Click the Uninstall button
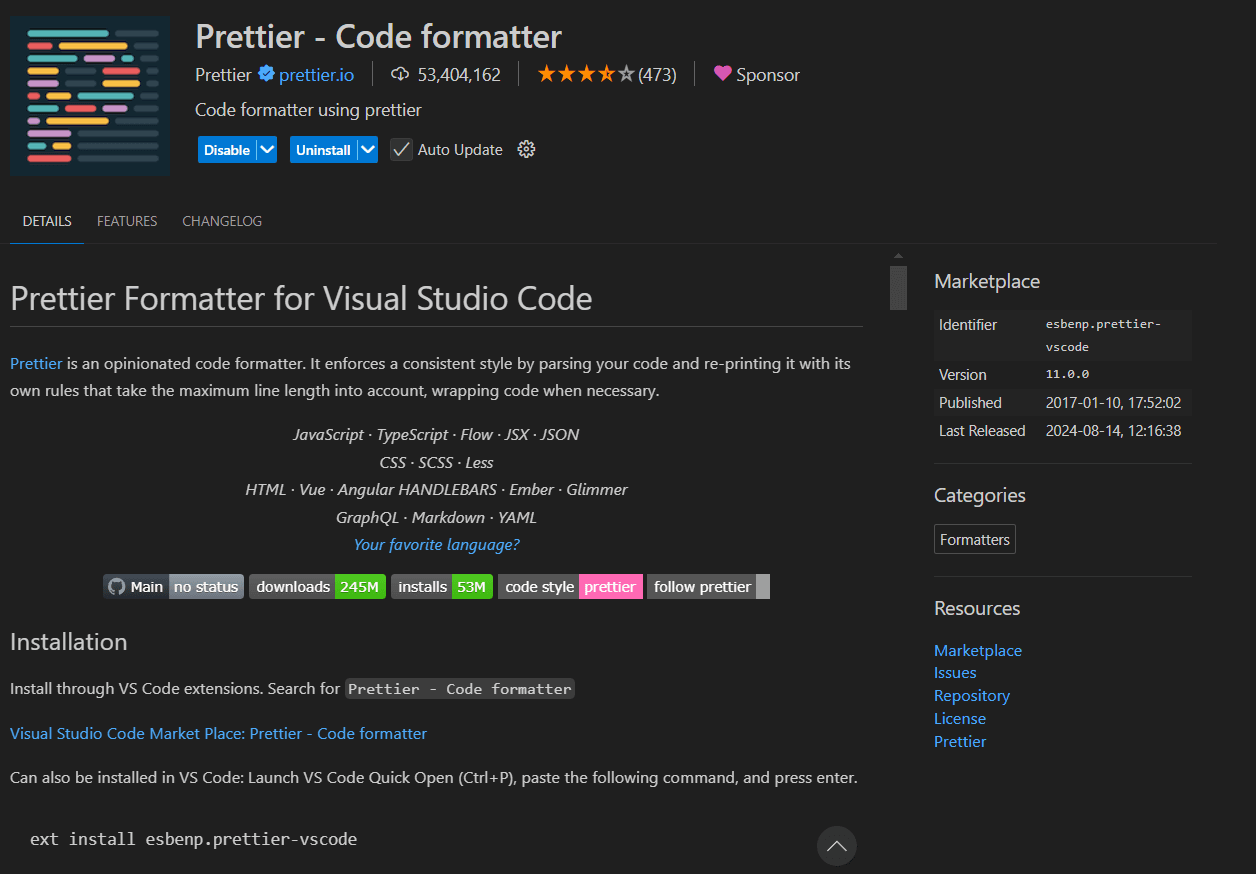 click(x=323, y=150)
